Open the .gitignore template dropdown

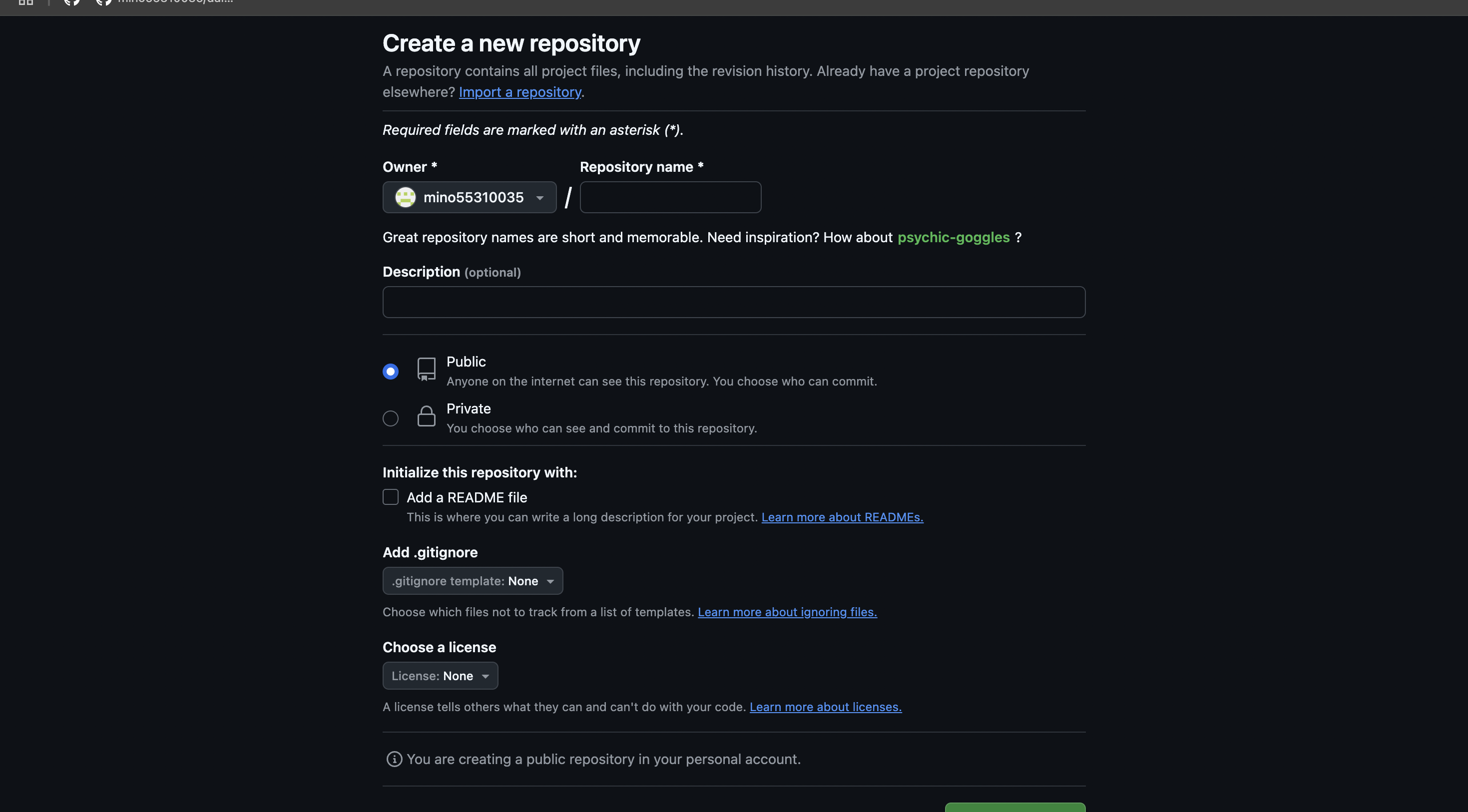coord(473,581)
